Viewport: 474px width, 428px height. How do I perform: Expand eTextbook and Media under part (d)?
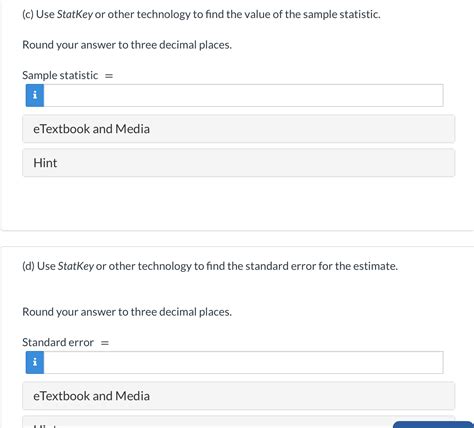pos(238,396)
